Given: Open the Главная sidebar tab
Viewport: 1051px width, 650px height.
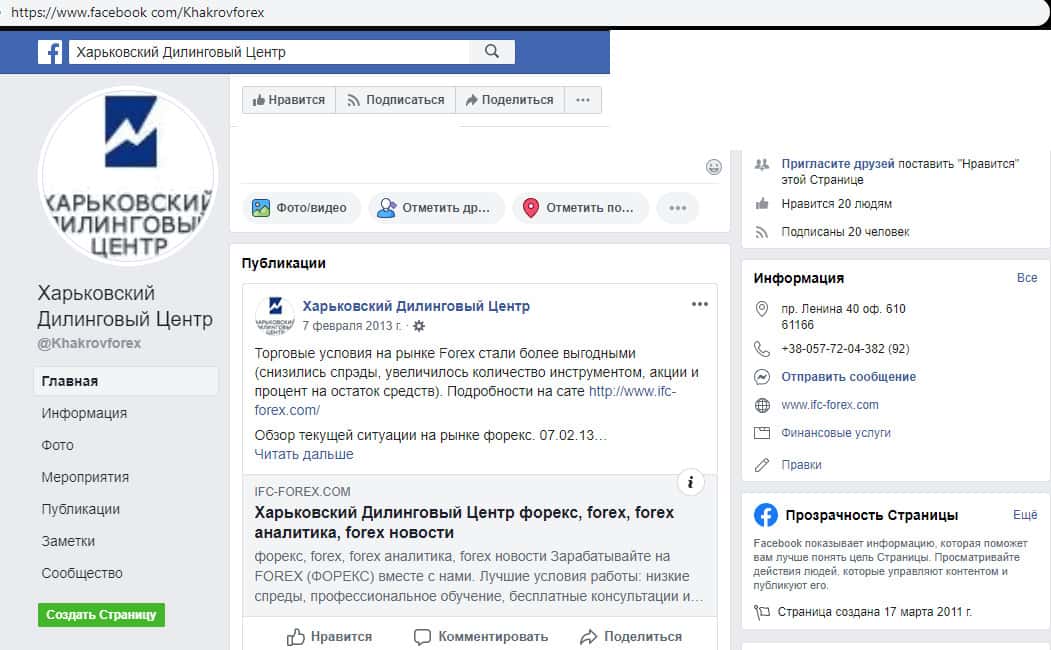Looking at the screenshot, I should click(125, 381).
